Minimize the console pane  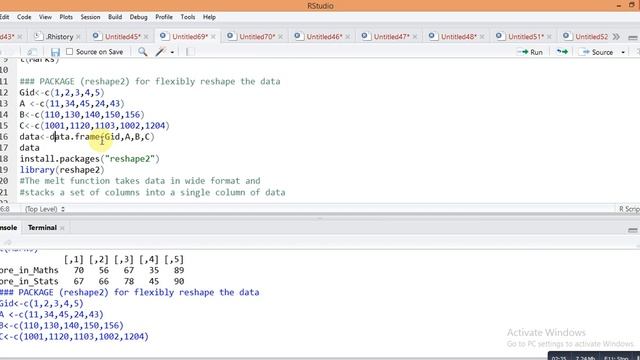(633, 230)
